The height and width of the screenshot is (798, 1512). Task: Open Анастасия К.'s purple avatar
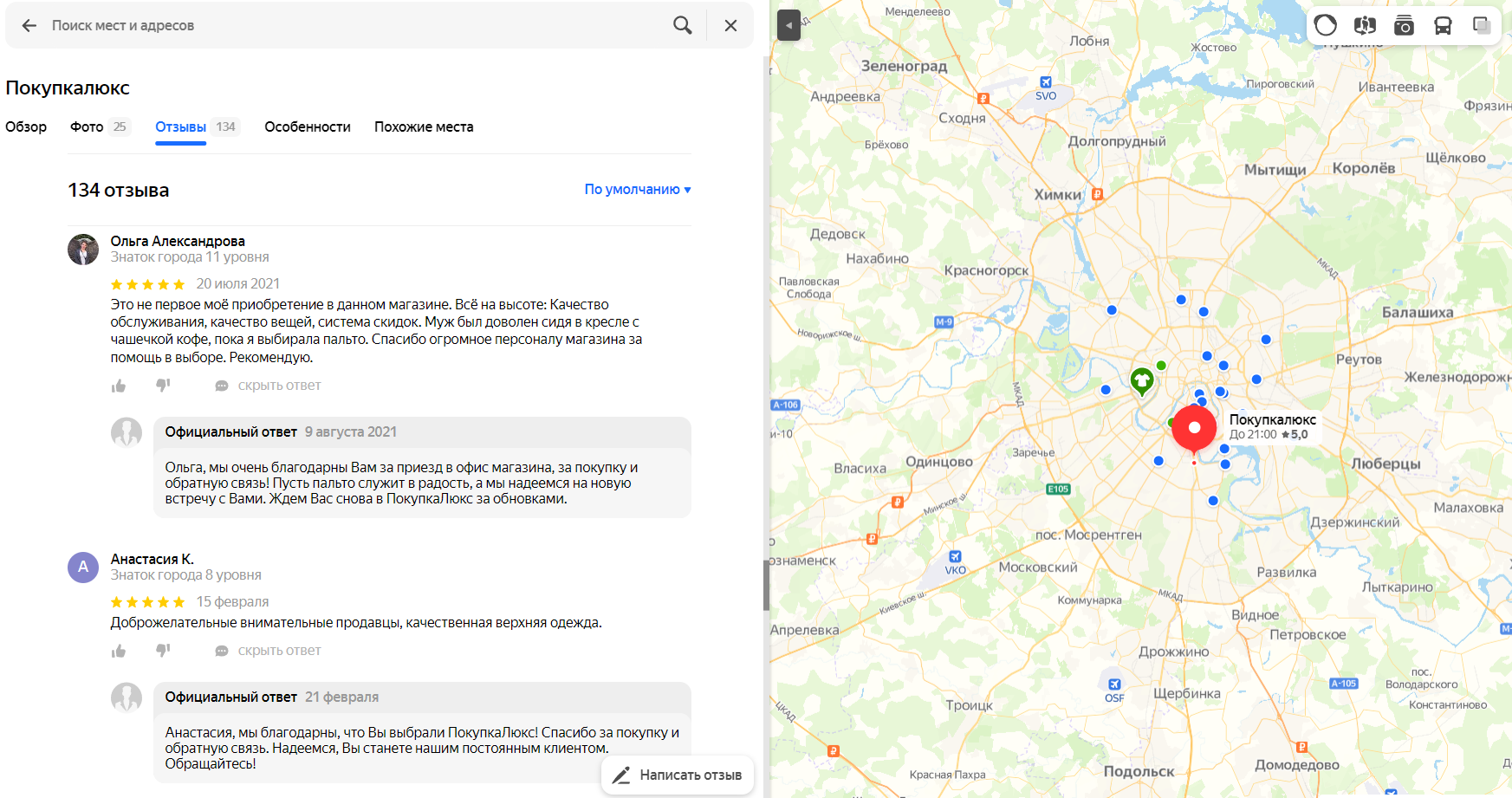tap(83, 568)
